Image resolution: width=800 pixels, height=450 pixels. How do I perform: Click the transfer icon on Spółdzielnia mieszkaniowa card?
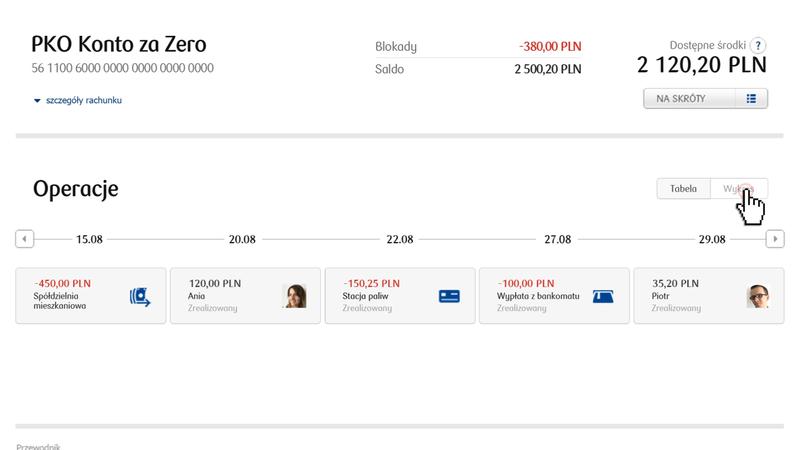(x=139, y=296)
